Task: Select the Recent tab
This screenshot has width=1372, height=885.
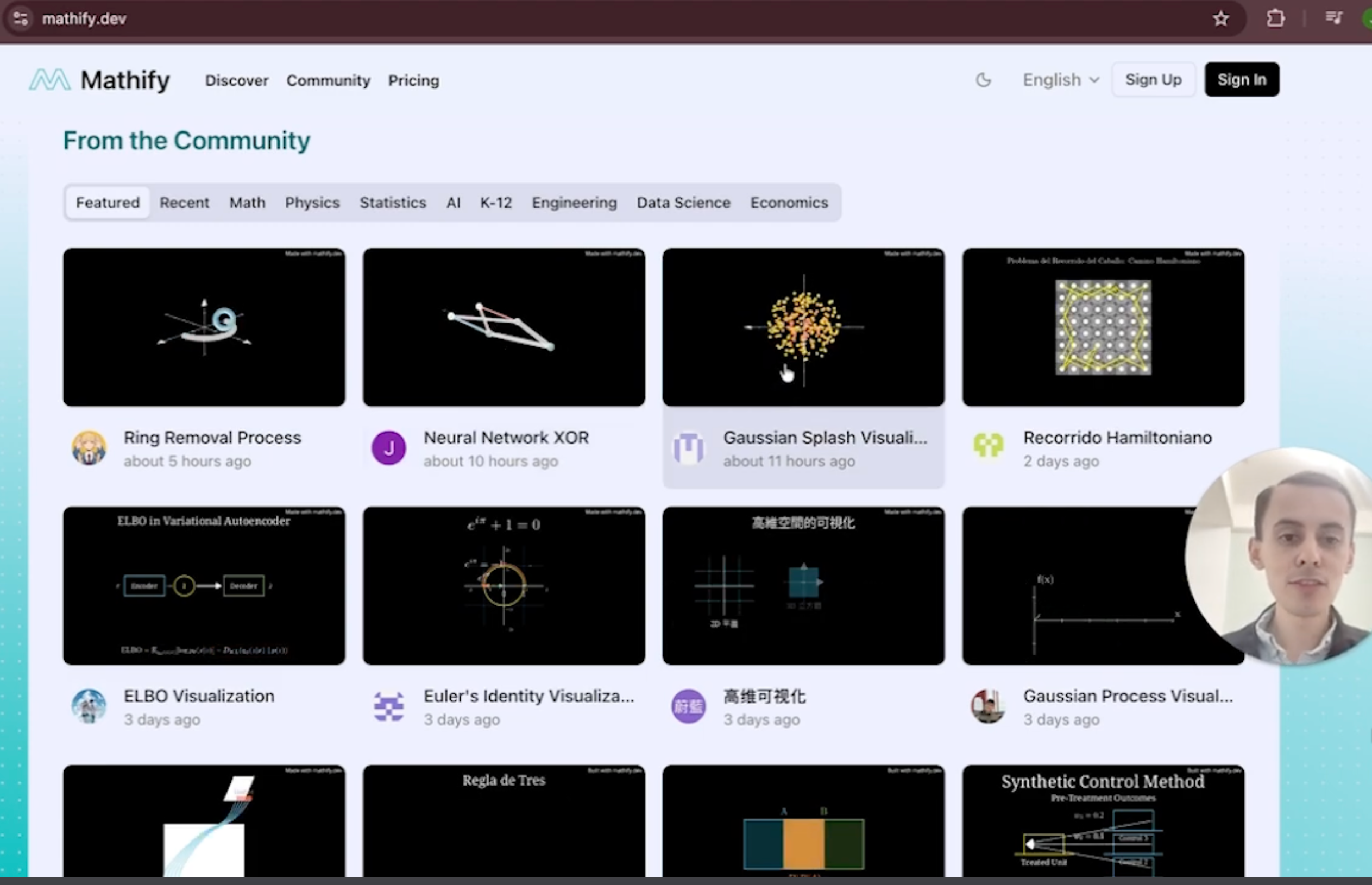Action: pos(184,203)
